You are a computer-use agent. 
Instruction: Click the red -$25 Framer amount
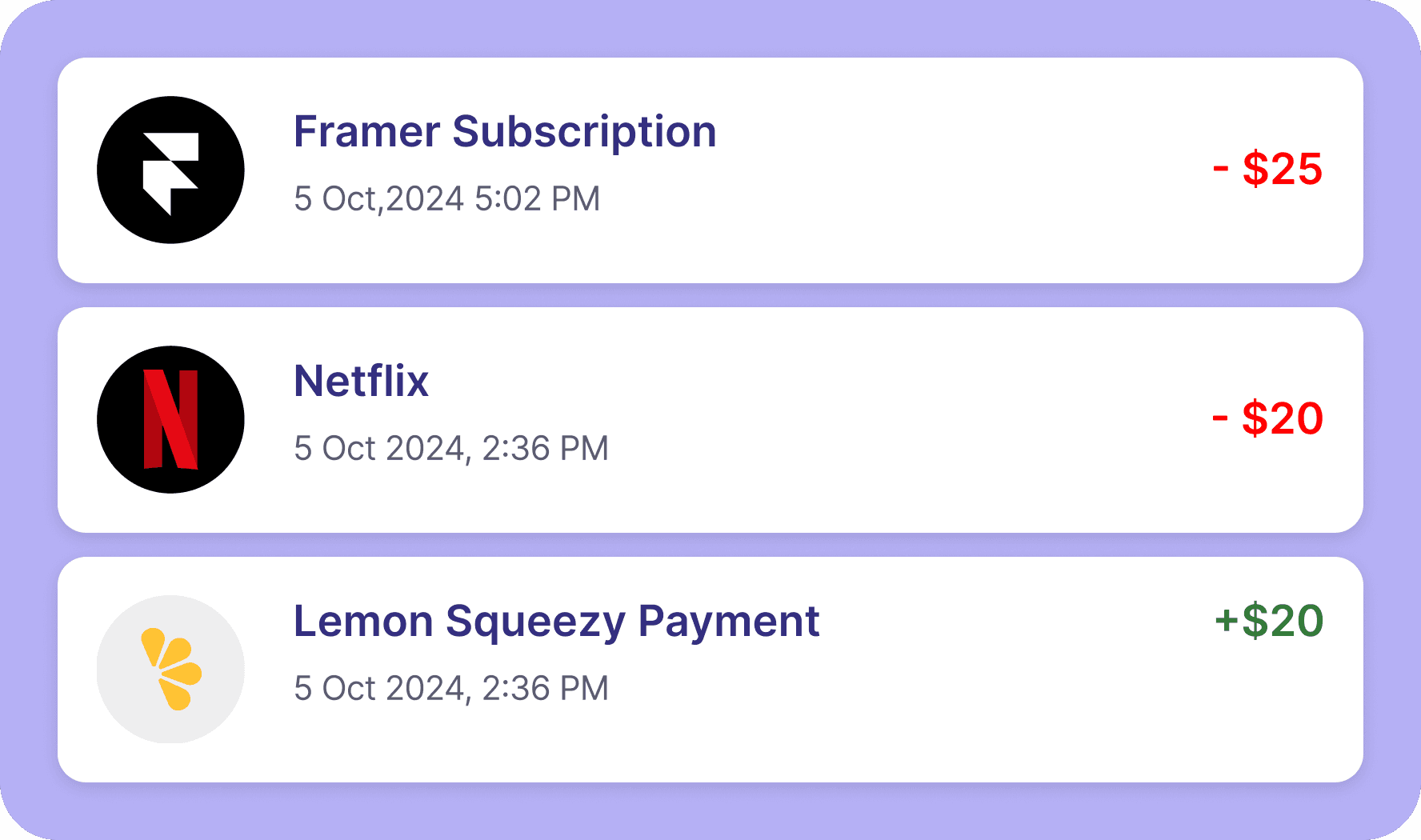pyautogui.click(x=1268, y=169)
